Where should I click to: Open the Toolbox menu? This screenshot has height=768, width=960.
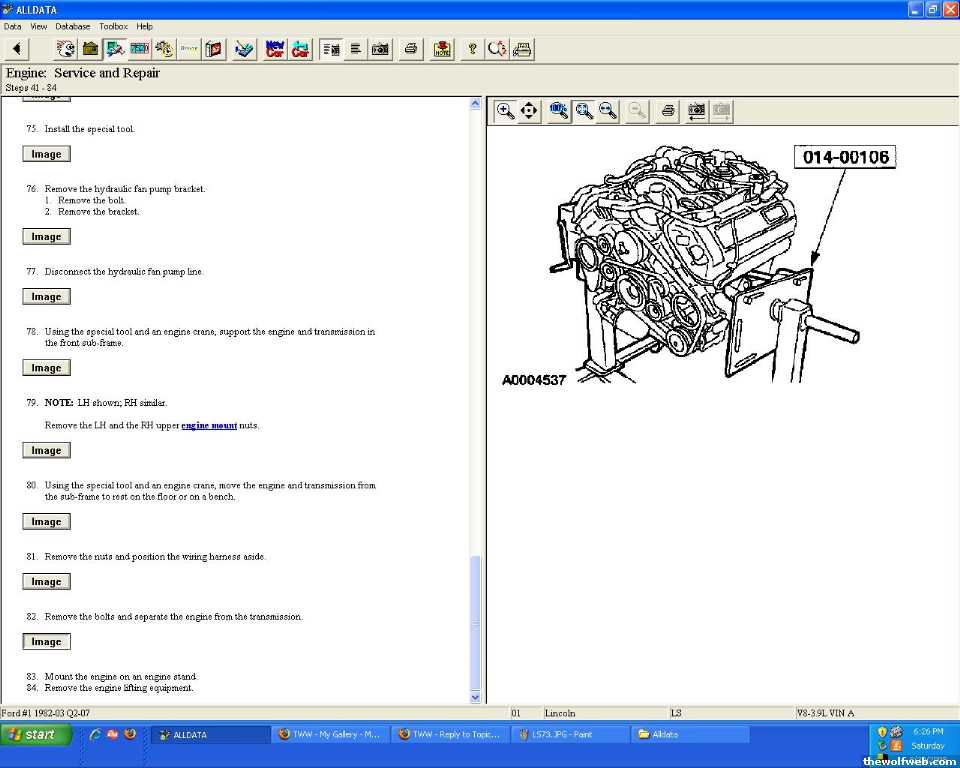[x=113, y=26]
